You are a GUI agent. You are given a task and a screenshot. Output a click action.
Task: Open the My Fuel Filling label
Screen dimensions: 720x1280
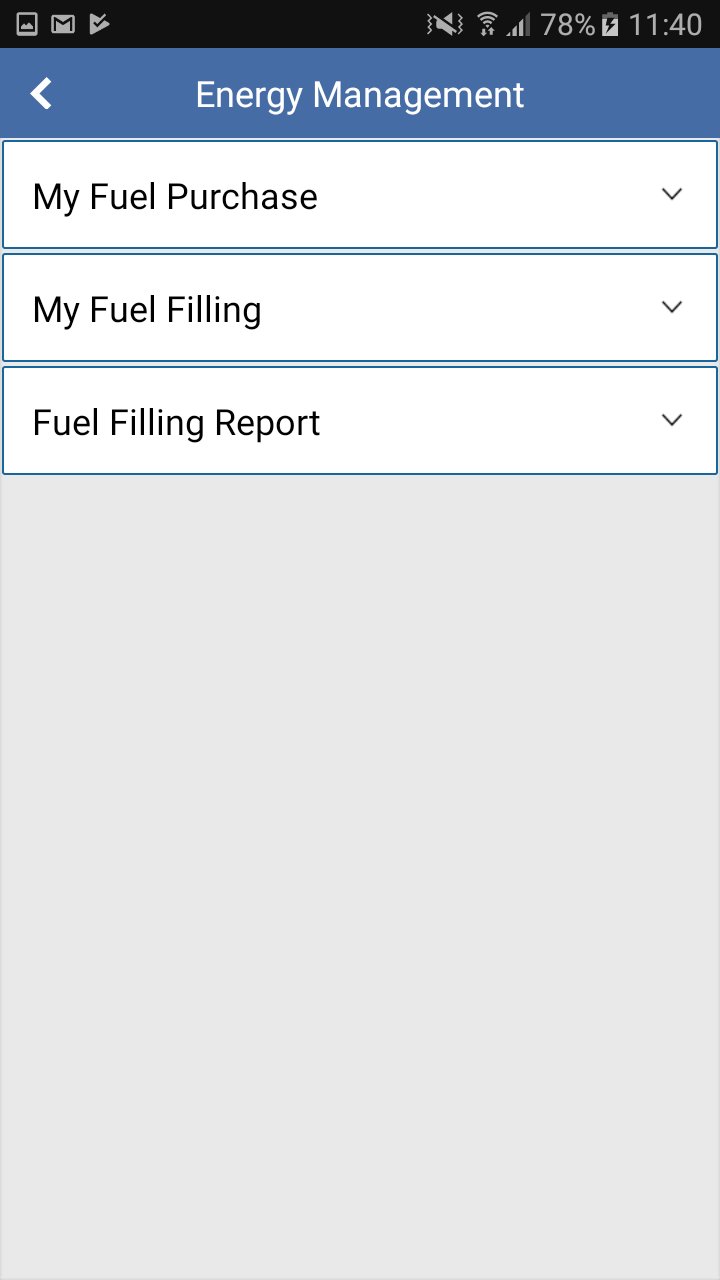point(147,310)
